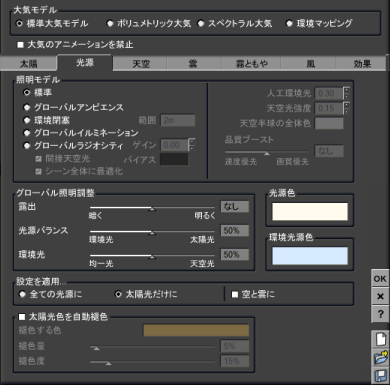390x385 pixels.
Task: Load an atmosphere with the open folder icon
Action: tap(380, 358)
